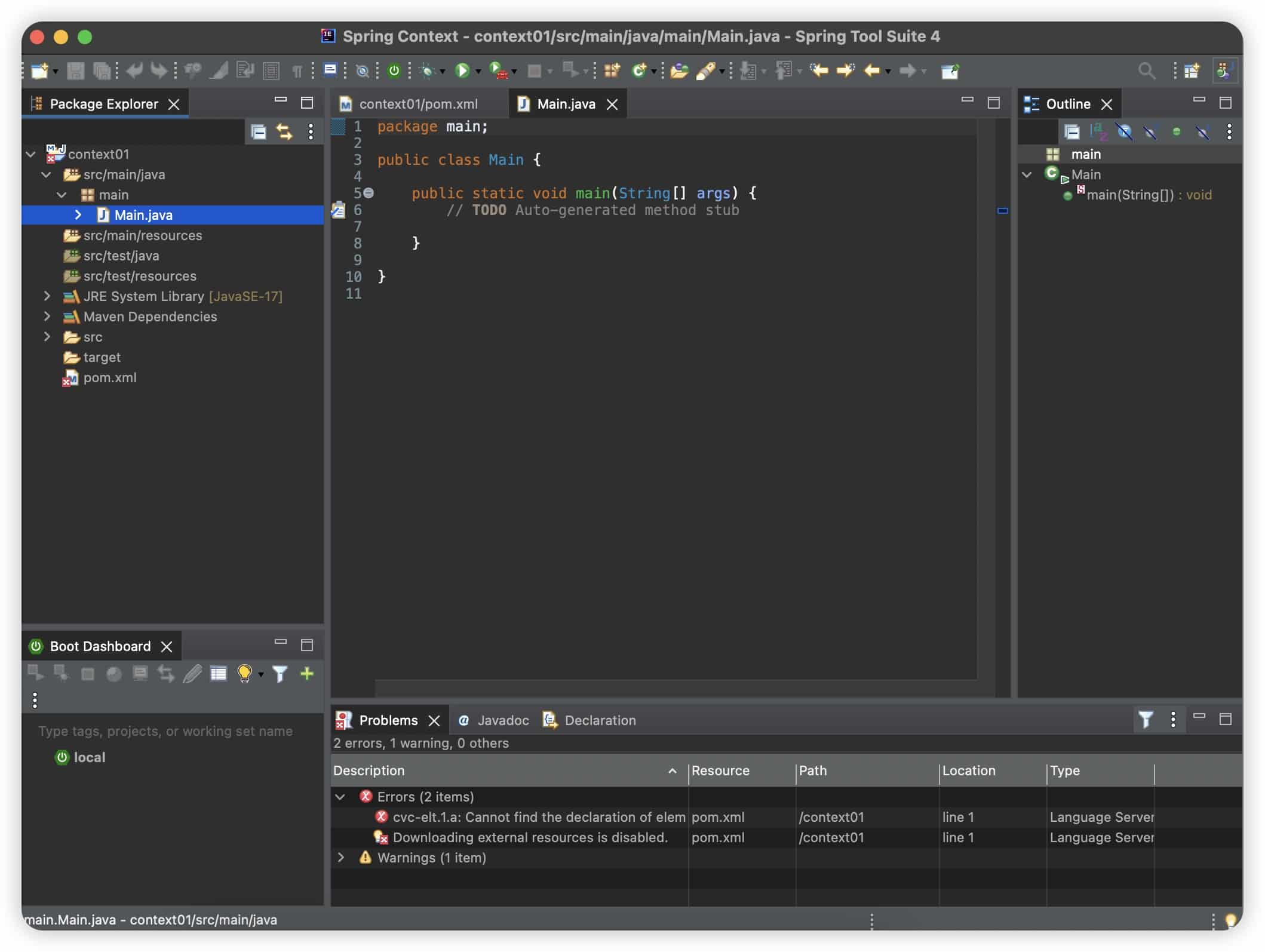Image resolution: width=1265 pixels, height=952 pixels.
Task: Select the 'cvc-elt.1.a' error row
Action: pyautogui.click(x=786, y=817)
